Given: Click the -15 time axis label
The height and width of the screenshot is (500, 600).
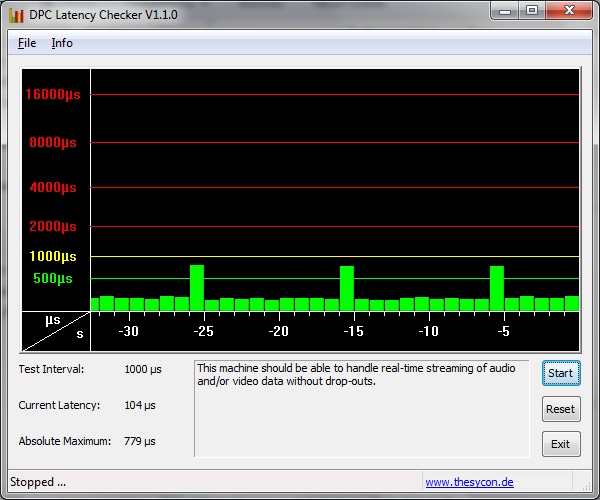Looking at the screenshot, I should (x=354, y=331).
